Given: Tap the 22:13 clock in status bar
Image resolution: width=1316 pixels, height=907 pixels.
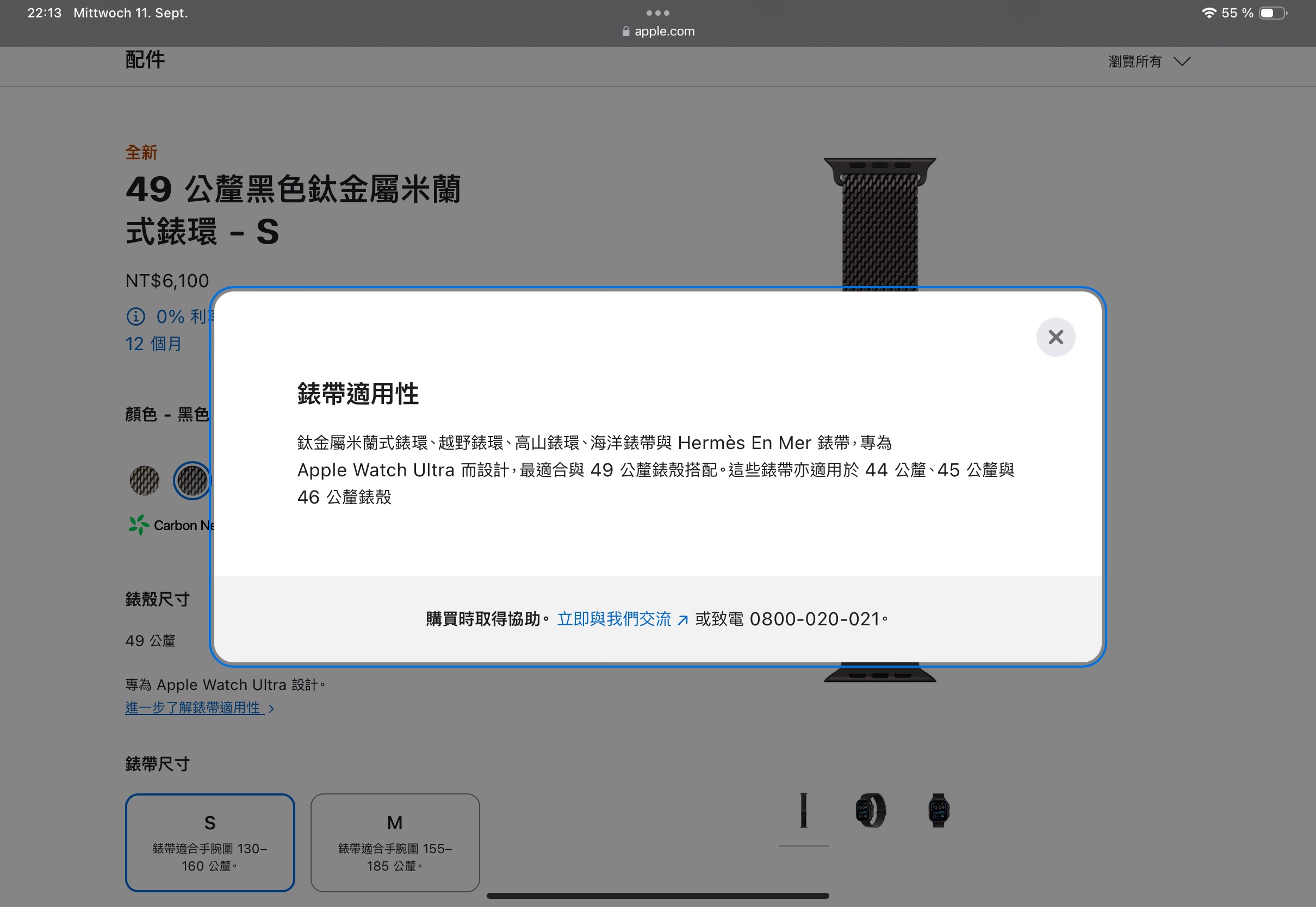Looking at the screenshot, I should tap(45, 13).
